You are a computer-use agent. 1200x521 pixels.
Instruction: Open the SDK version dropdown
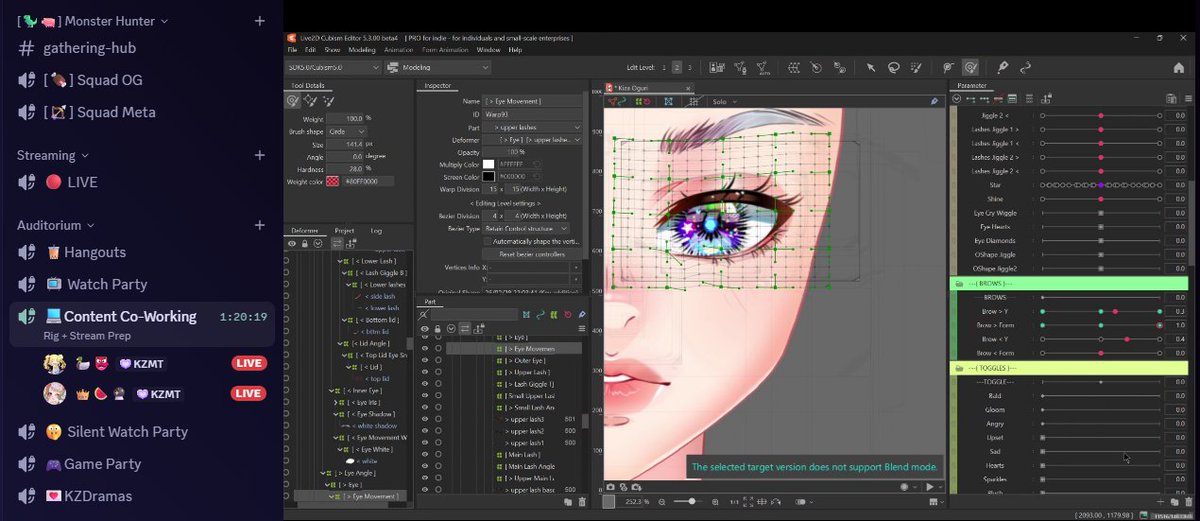coord(333,67)
